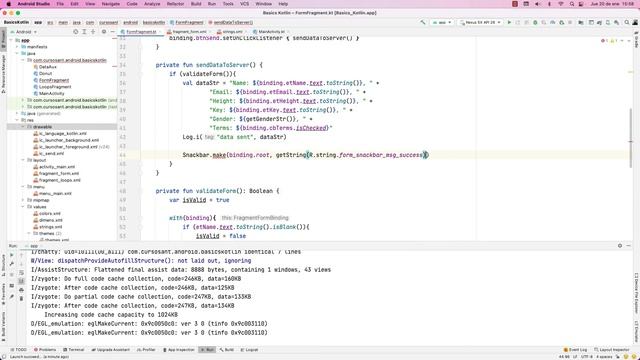Viewport: 640px width, 360px height.
Task: Open the VCS menu
Action: [x=244, y=4]
